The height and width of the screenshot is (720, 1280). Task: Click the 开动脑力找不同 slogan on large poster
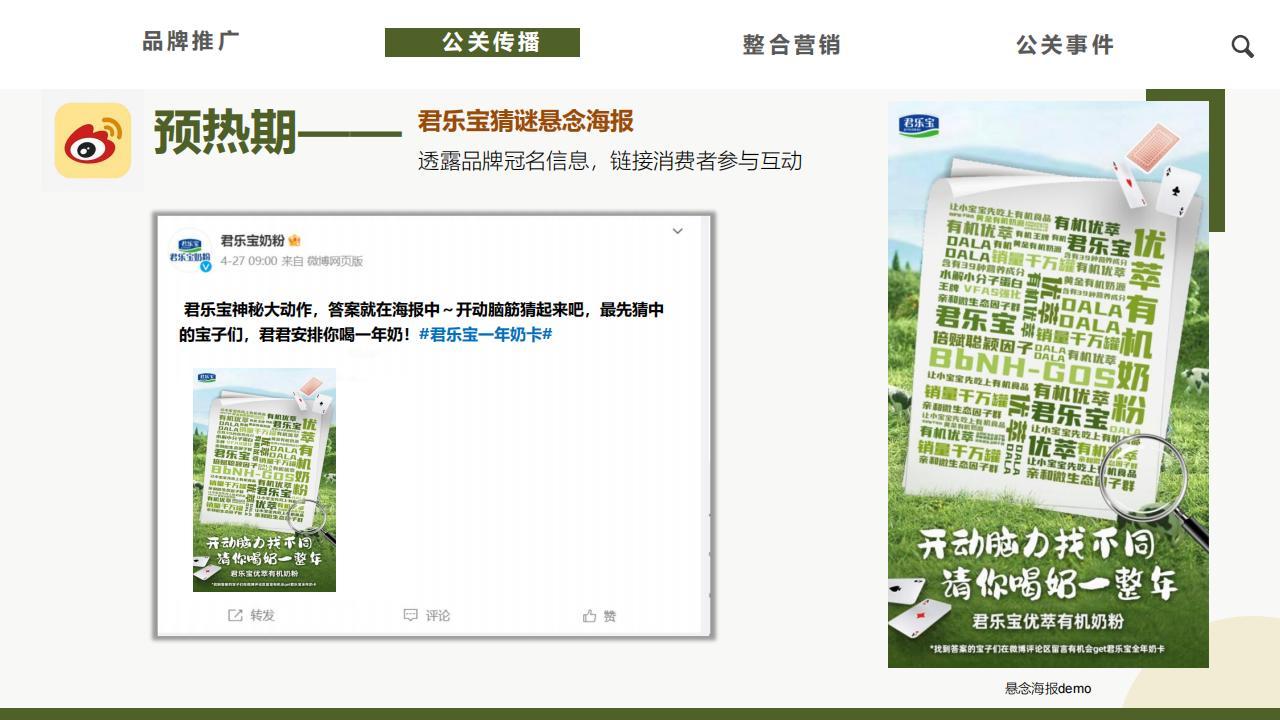(1036, 544)
